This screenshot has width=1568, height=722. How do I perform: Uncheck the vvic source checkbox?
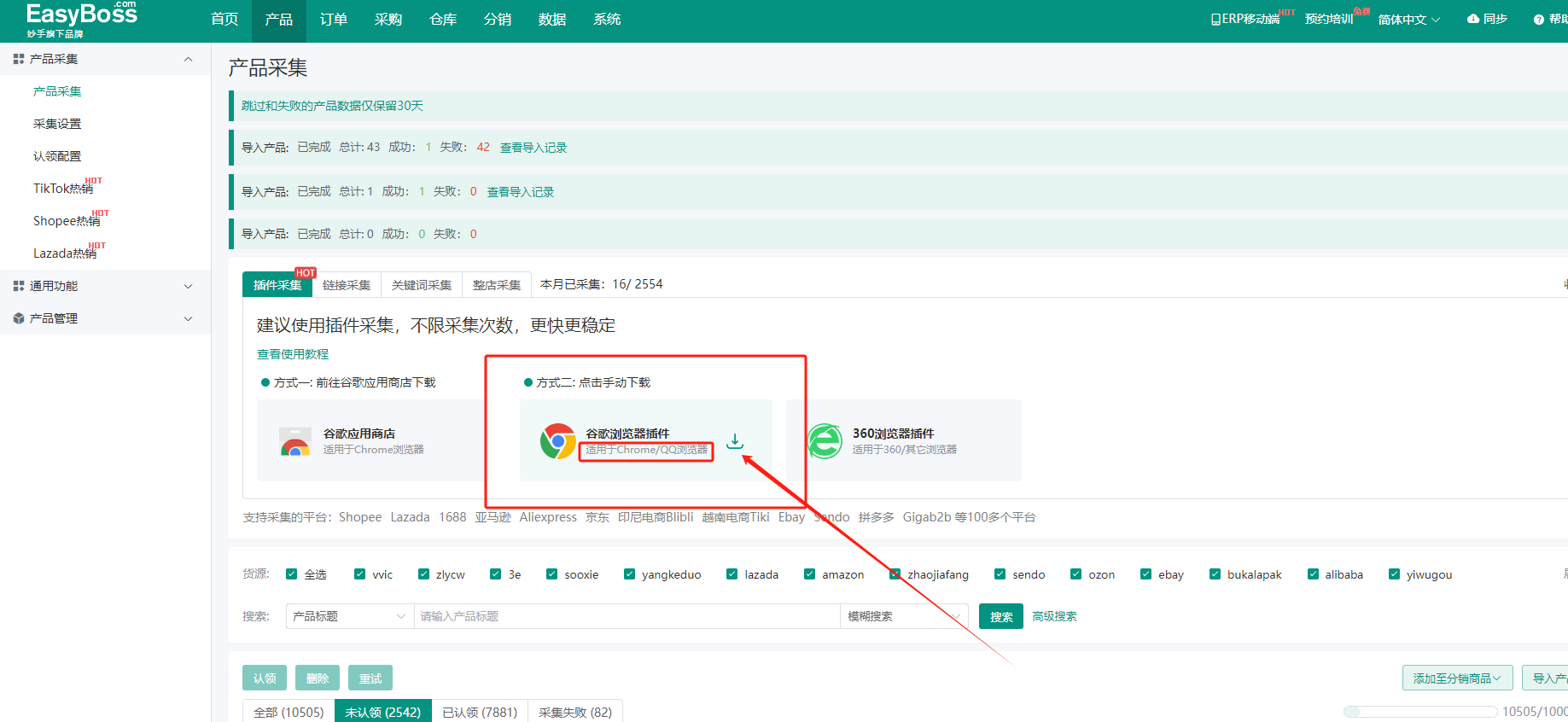[360, 574]
